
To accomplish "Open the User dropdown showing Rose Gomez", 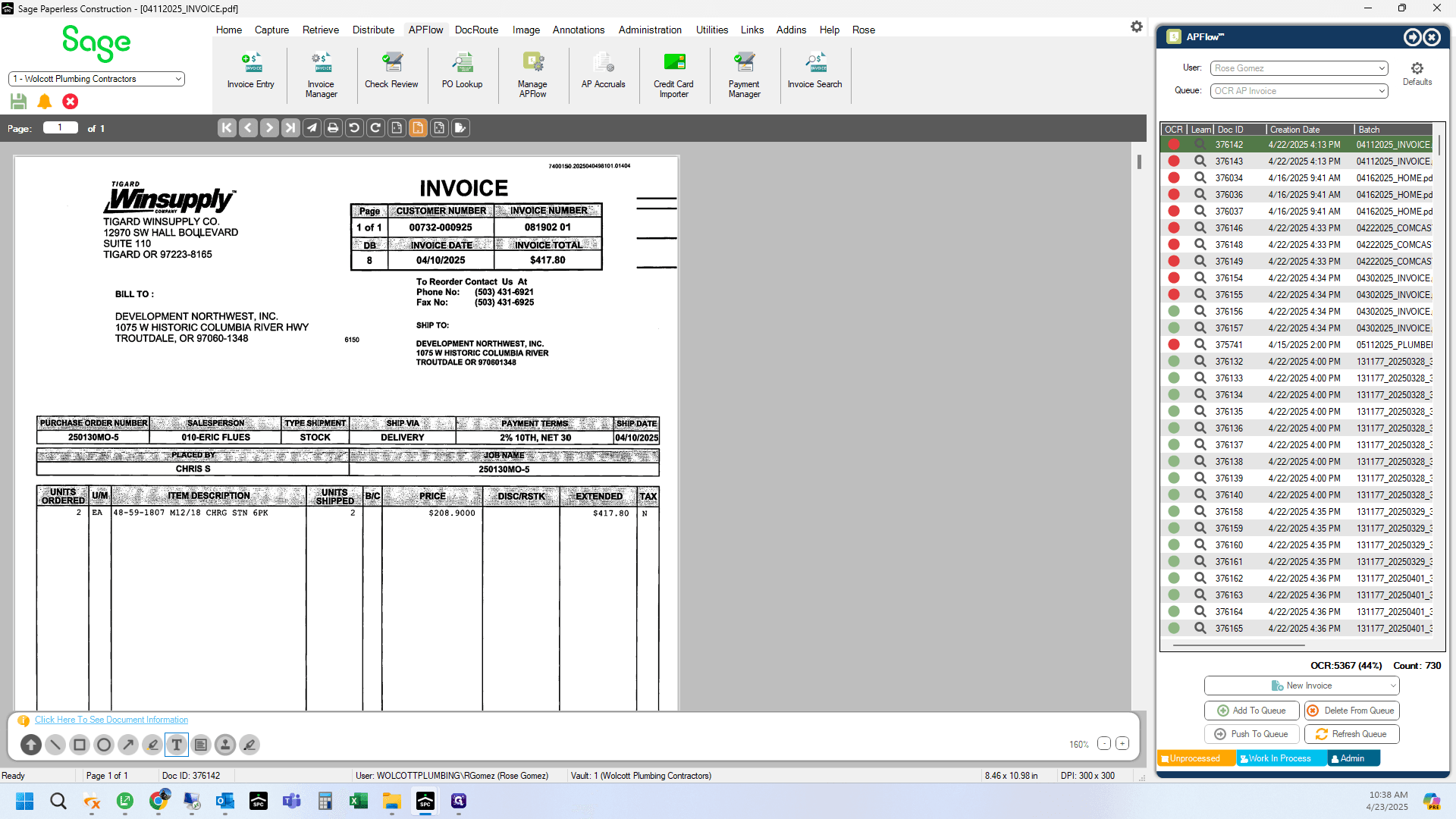I will pos(1299,68).
